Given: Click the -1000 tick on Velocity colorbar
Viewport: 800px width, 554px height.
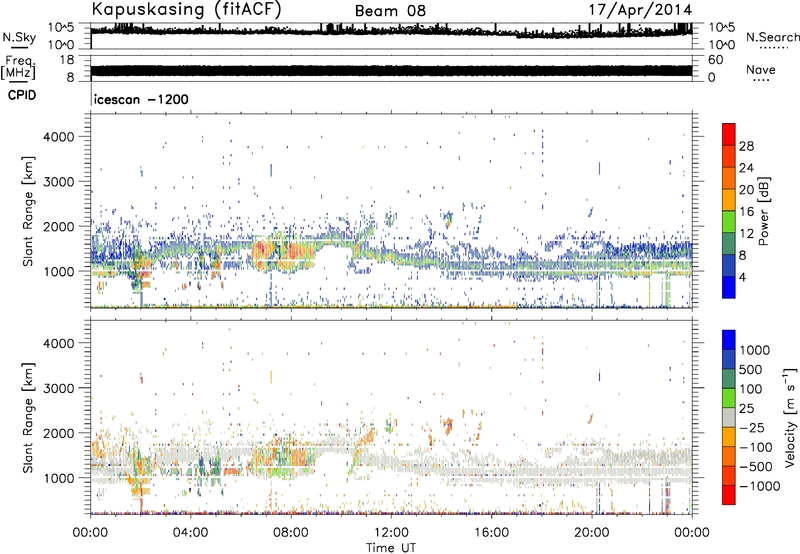Looking at the screenshot, I should click(759, 486).
